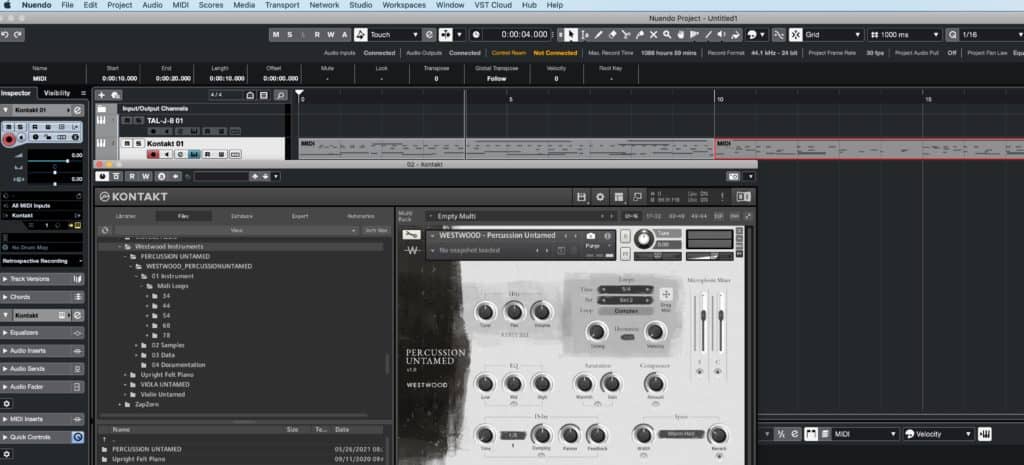Switch to Visibility tab
This screenshot has width=1024, height=465.
(57, 93)
